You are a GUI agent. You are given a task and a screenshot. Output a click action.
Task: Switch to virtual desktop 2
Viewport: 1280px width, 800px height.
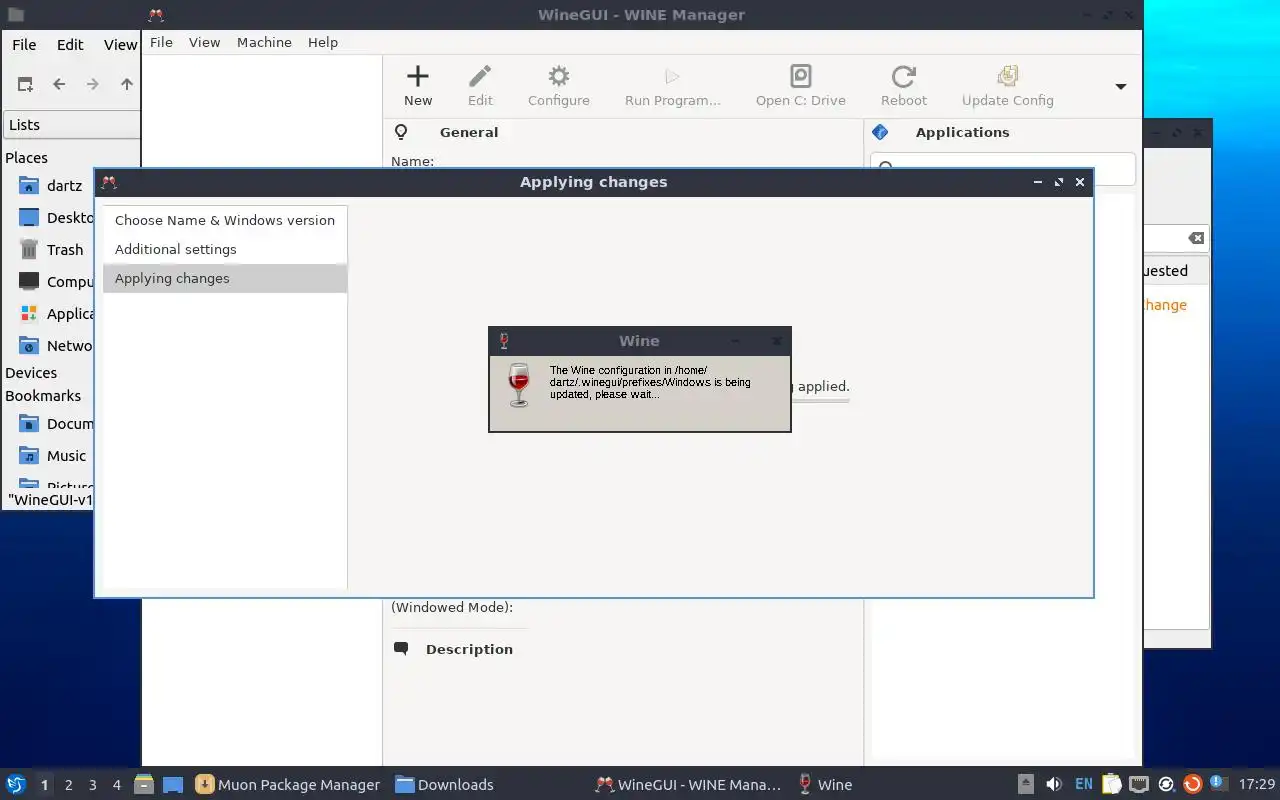(x=68, y=785)
